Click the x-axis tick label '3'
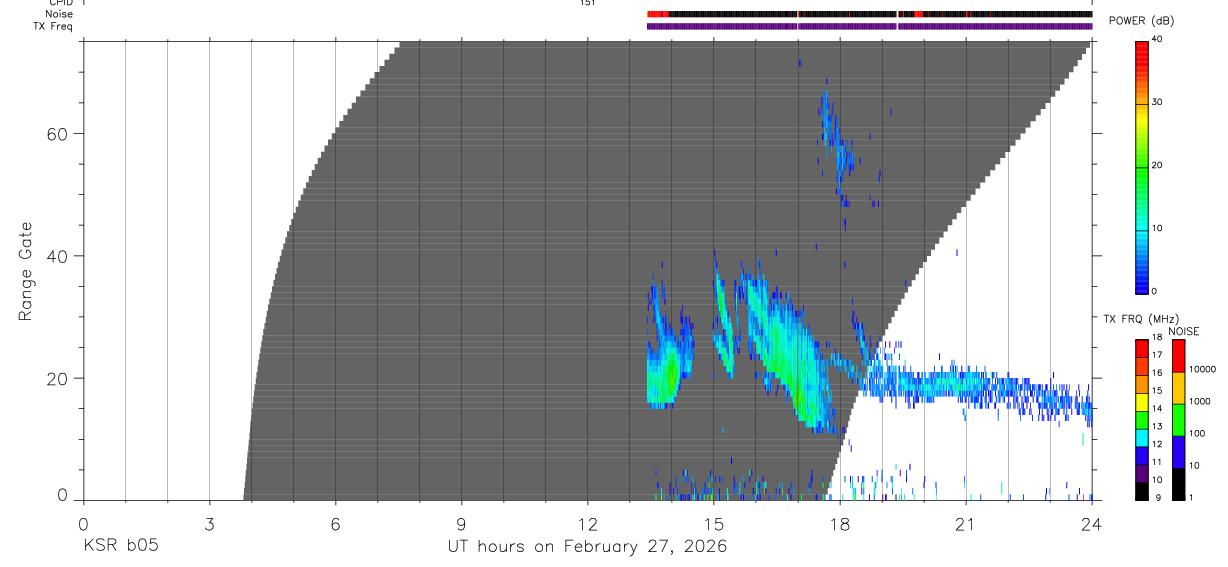The height and width of the screenshot is (567, 1228). [x=209, y=524]
